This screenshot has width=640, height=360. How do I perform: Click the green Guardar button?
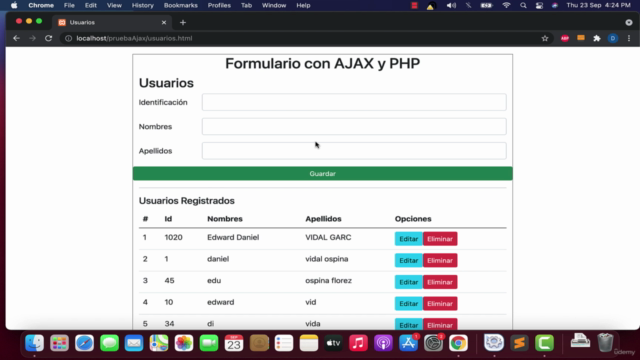[x=322, y=173]
